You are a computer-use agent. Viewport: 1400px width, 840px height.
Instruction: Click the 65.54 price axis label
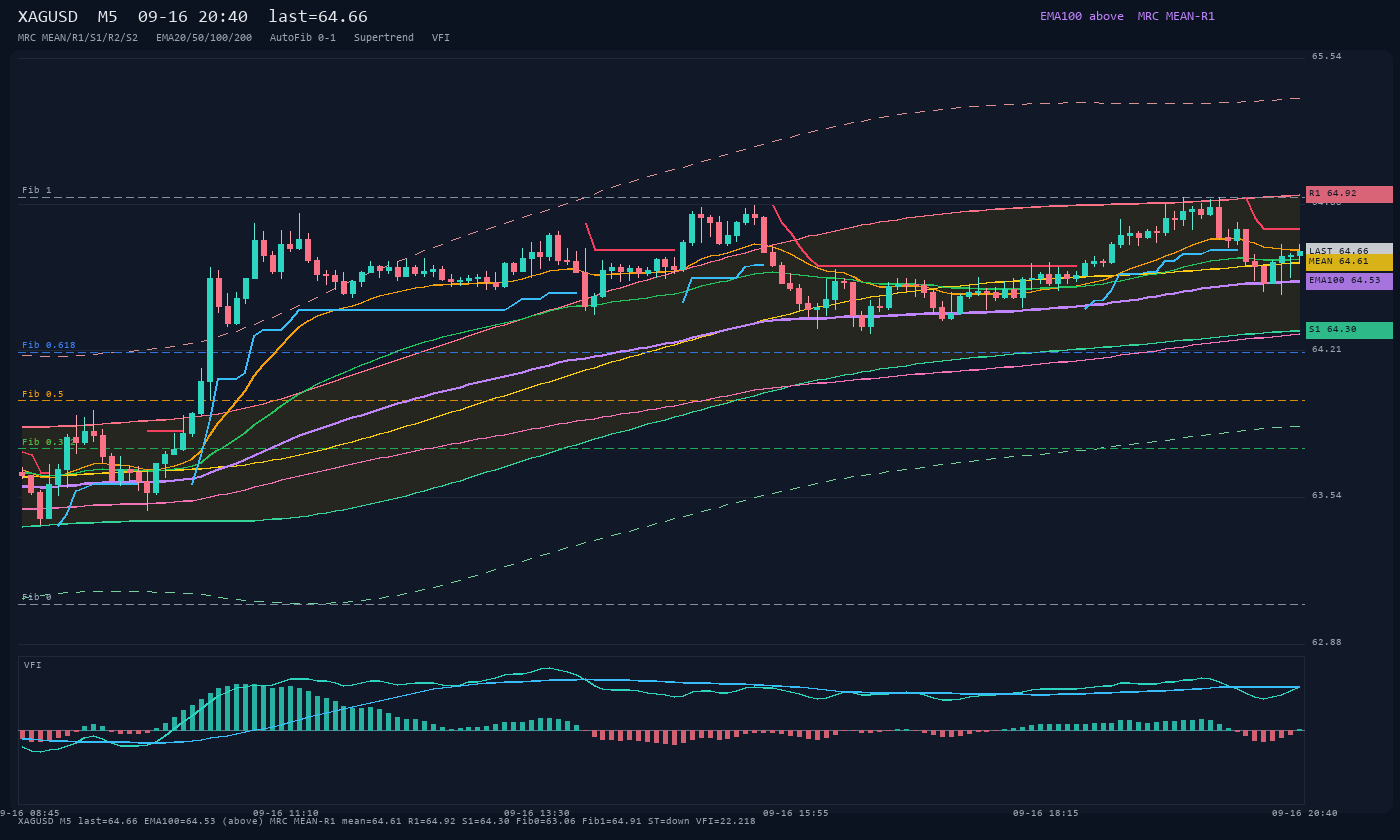(x=1327, y=56)
